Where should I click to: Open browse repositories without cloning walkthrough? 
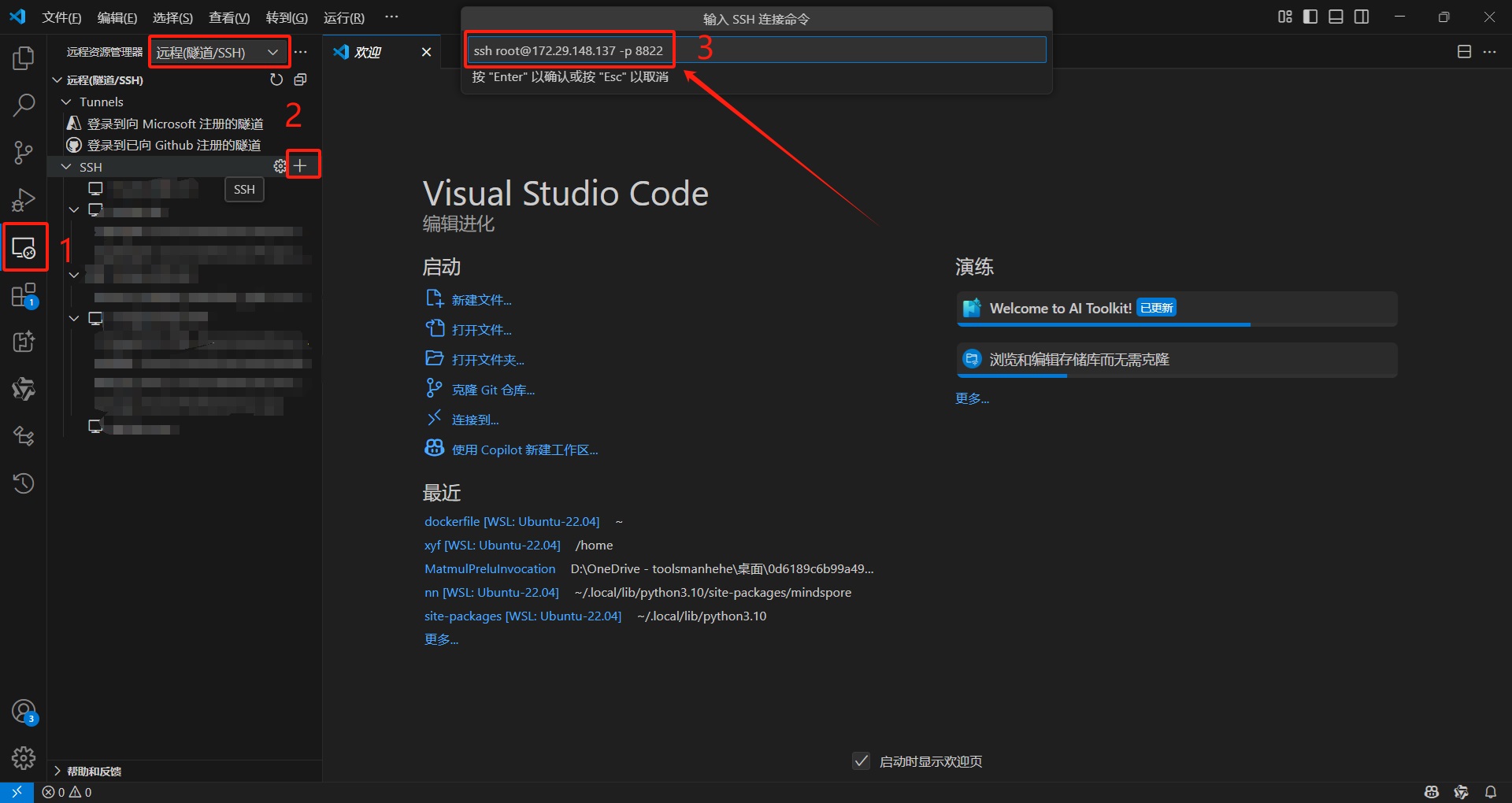(1177, 360)
